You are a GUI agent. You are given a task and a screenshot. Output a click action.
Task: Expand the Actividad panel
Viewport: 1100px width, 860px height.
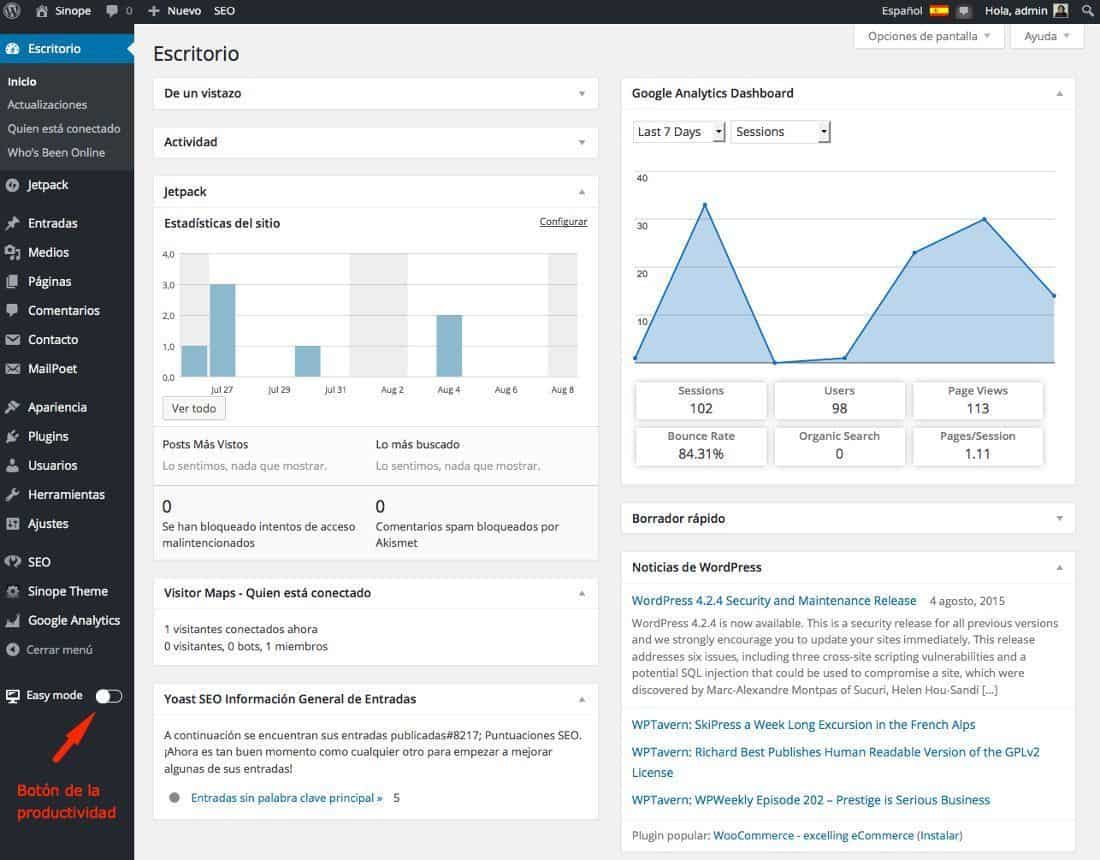tap(582, 142)
